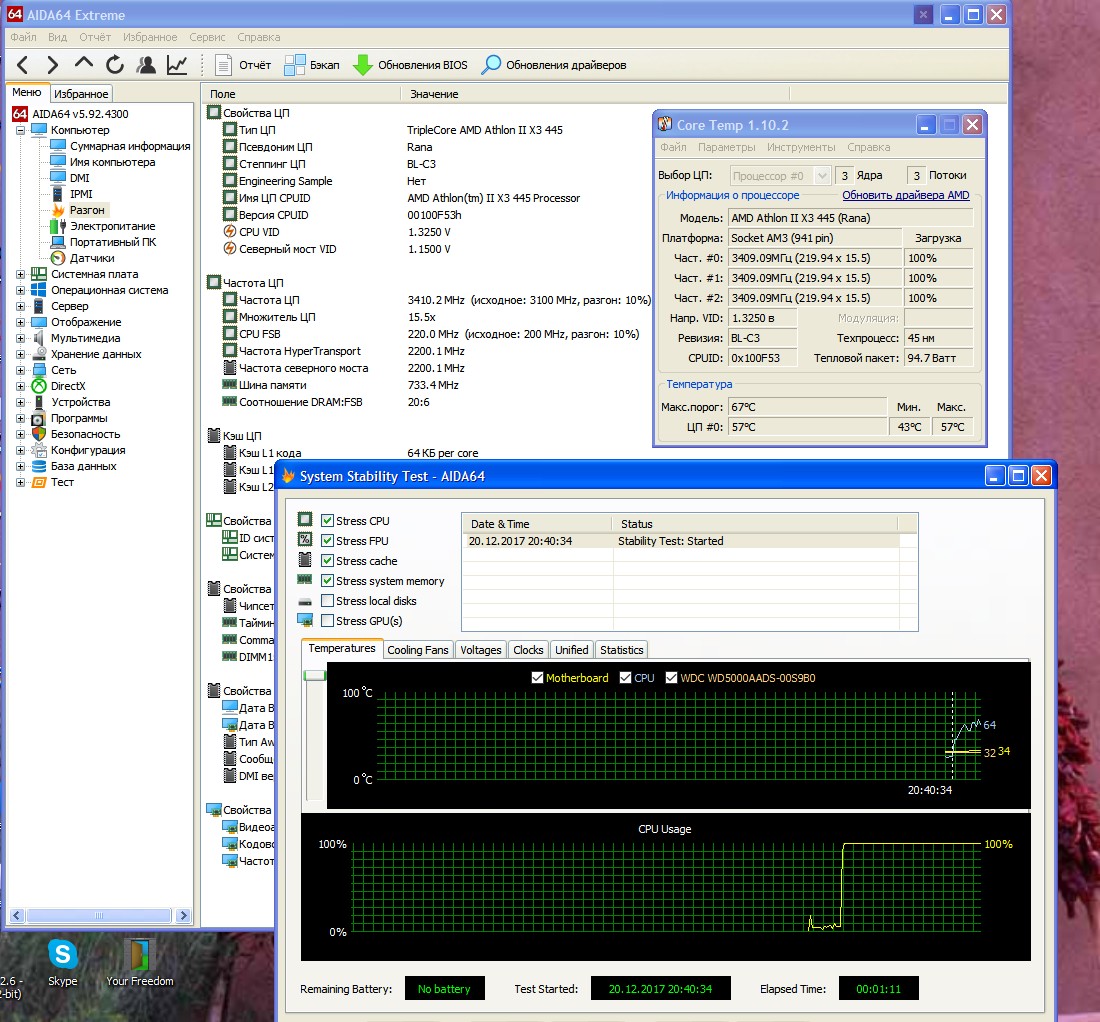Open the Clocks tab

[528, 650]
